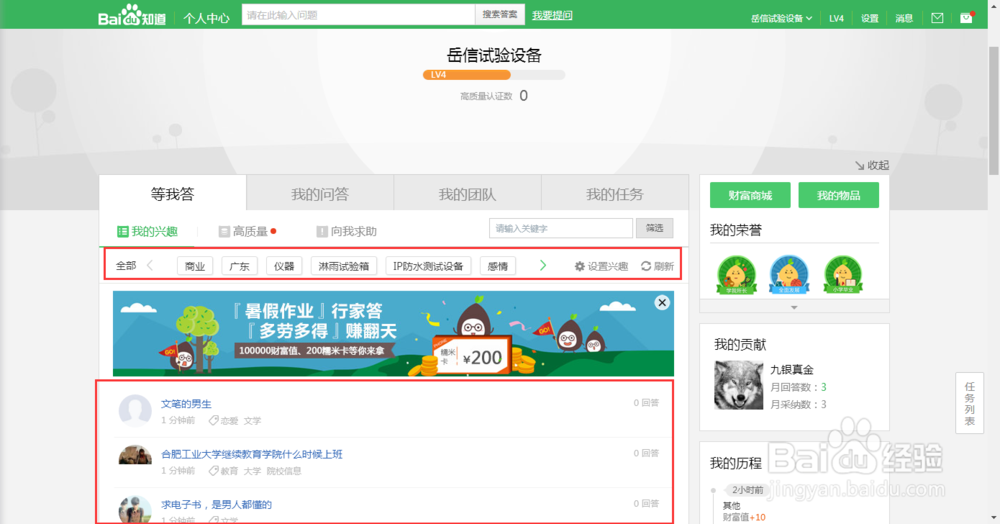Focus the header question search field
The height and width of the screenshot is (524, 1000).
[x=358, y=15]
